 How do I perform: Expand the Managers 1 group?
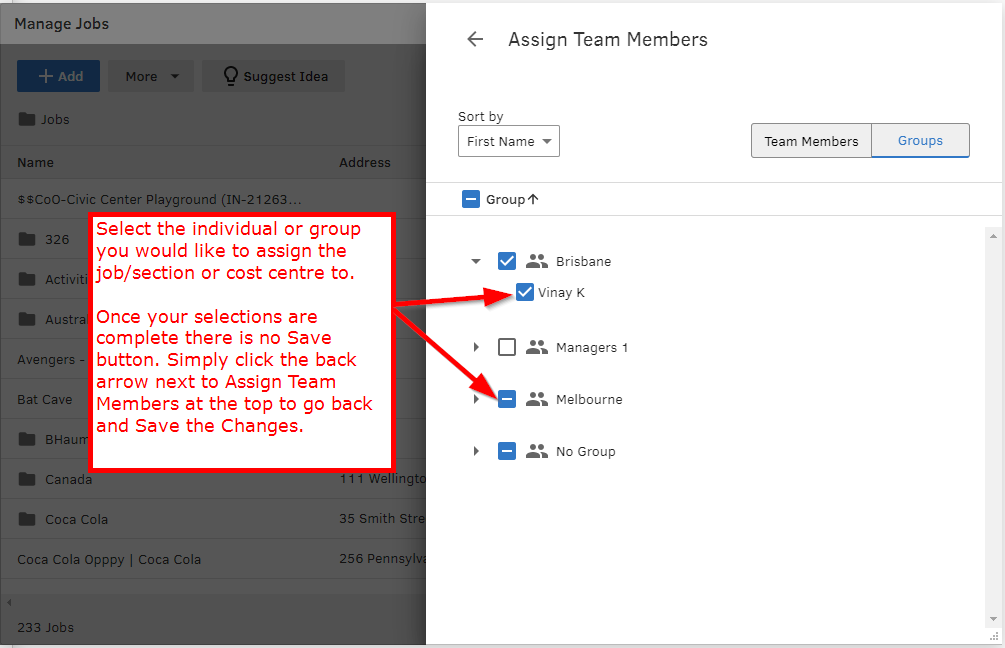[476, 347]
